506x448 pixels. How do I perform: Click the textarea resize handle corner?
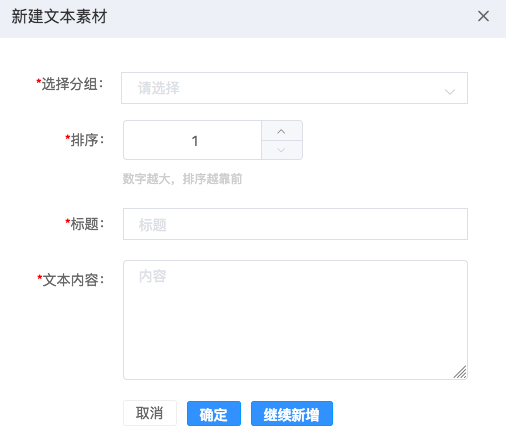[x=460, y=372]
